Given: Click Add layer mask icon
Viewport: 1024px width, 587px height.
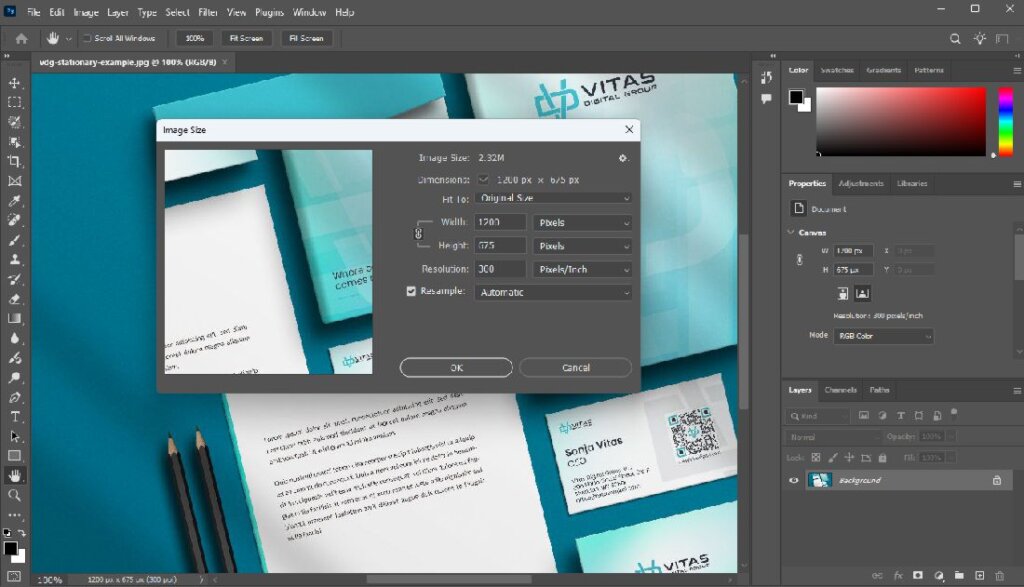Looking at the screenshot, I should click(x=918, y=575).
